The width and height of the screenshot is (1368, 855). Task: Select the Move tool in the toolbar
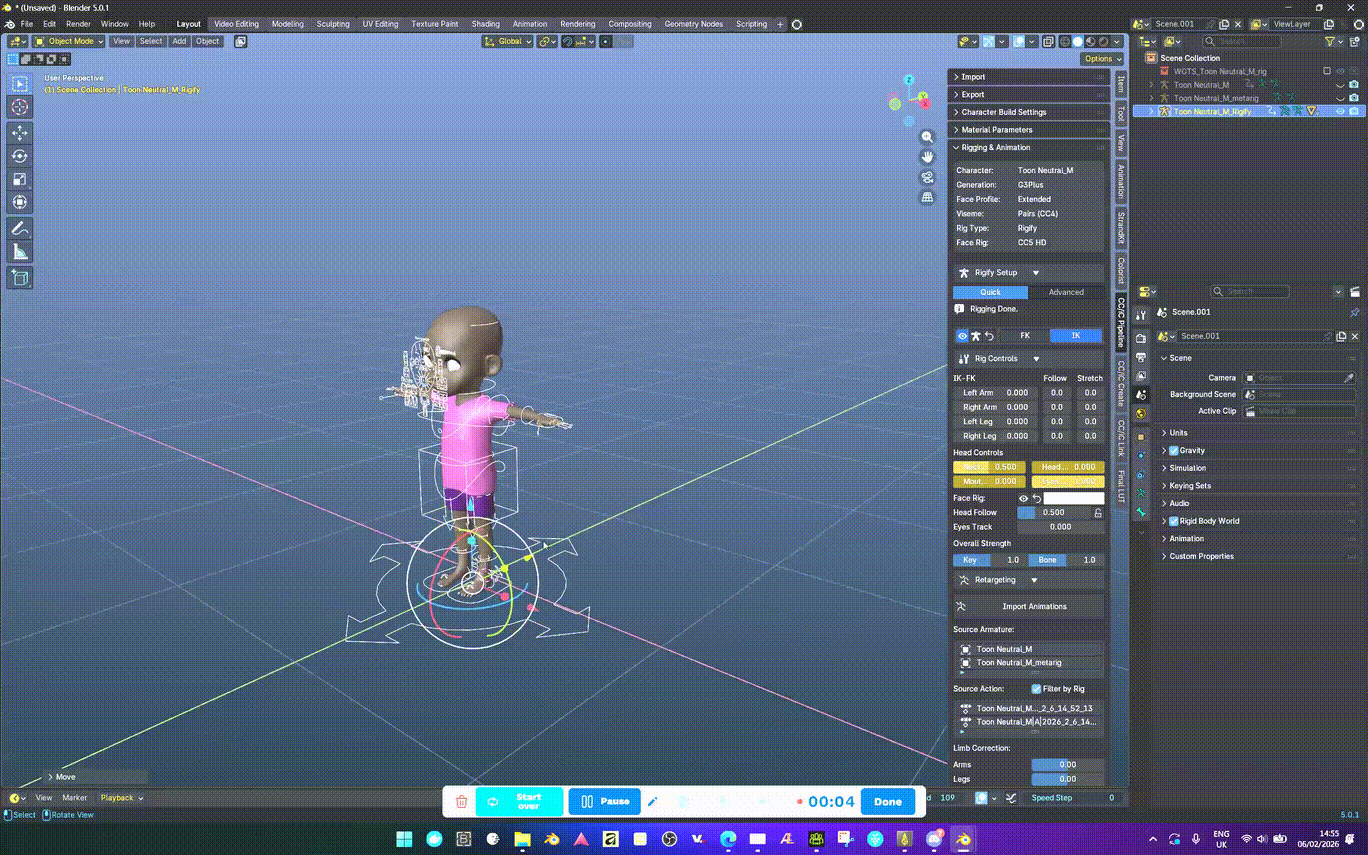20,132
